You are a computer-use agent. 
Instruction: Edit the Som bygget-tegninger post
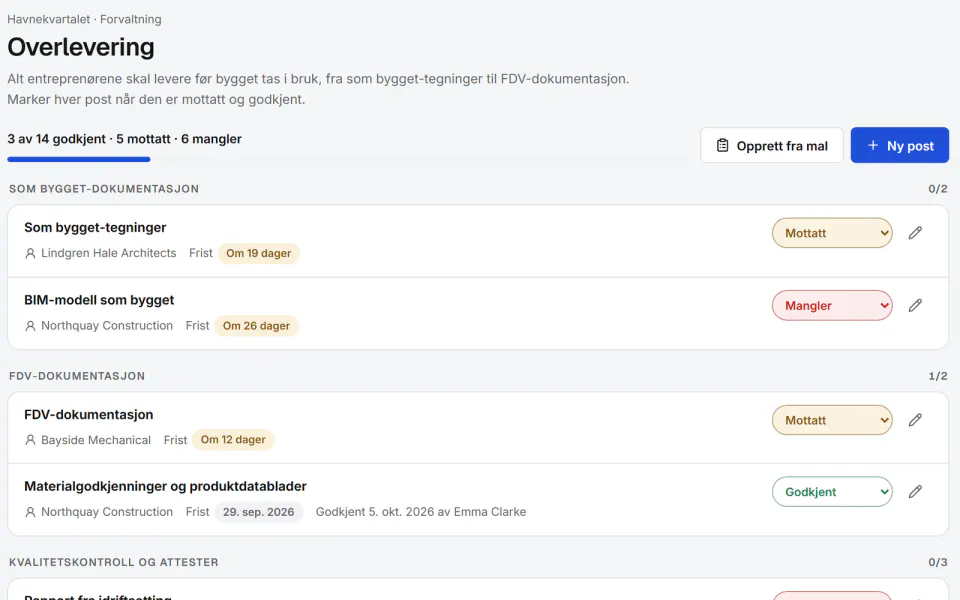click(915, 233)
